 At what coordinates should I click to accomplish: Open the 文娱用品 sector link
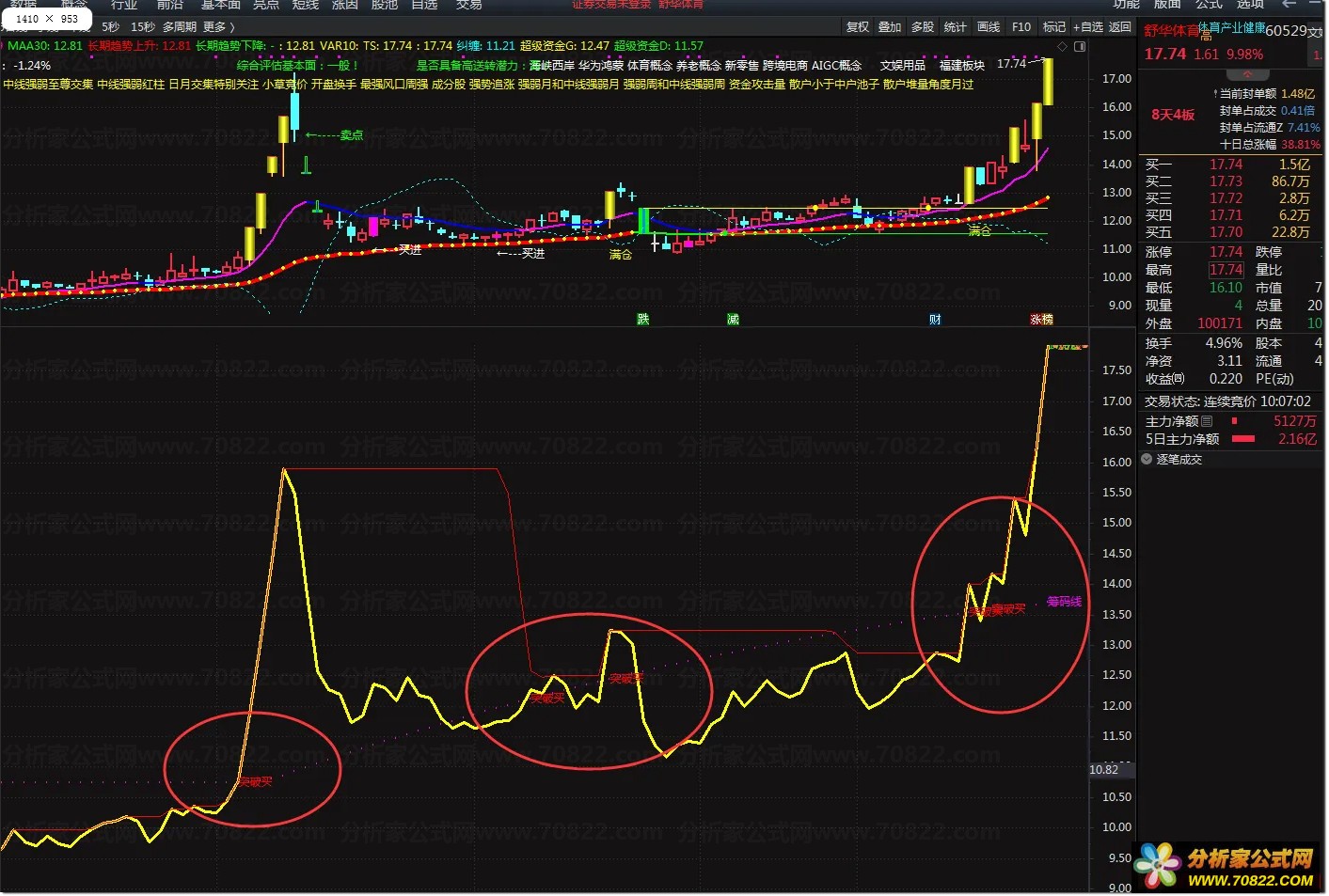click(903, 66)
